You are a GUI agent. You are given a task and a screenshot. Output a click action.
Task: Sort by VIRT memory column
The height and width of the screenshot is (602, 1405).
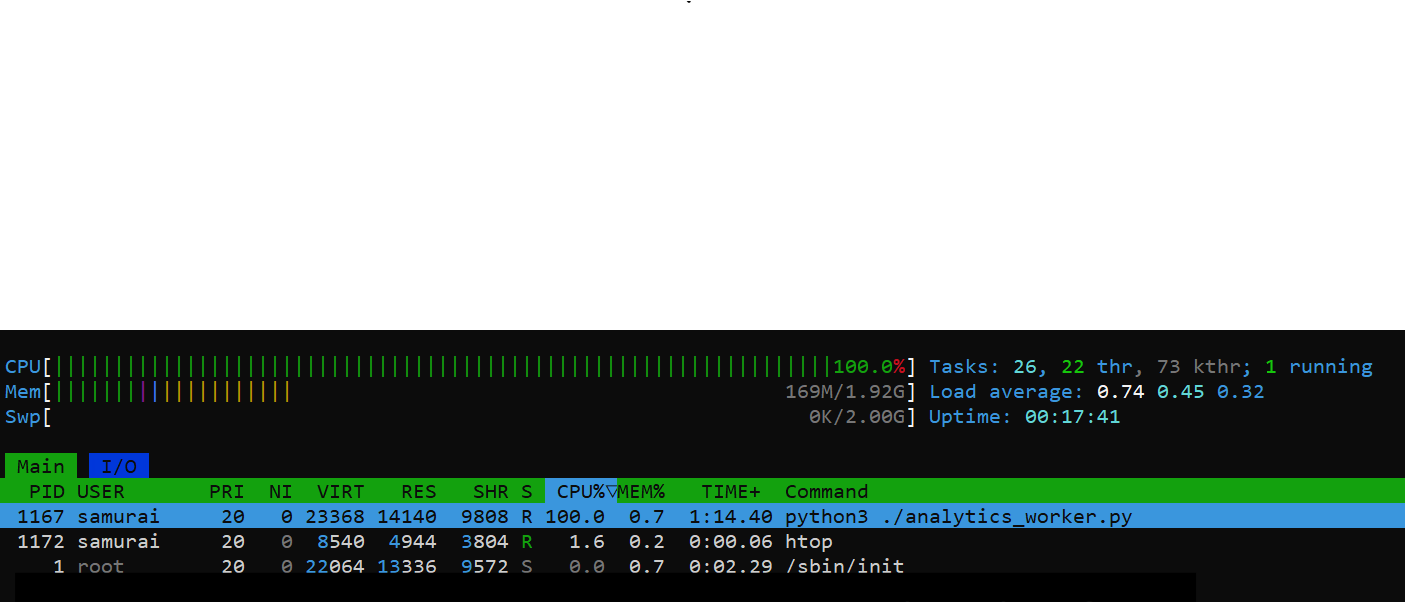tap(341, 491)
